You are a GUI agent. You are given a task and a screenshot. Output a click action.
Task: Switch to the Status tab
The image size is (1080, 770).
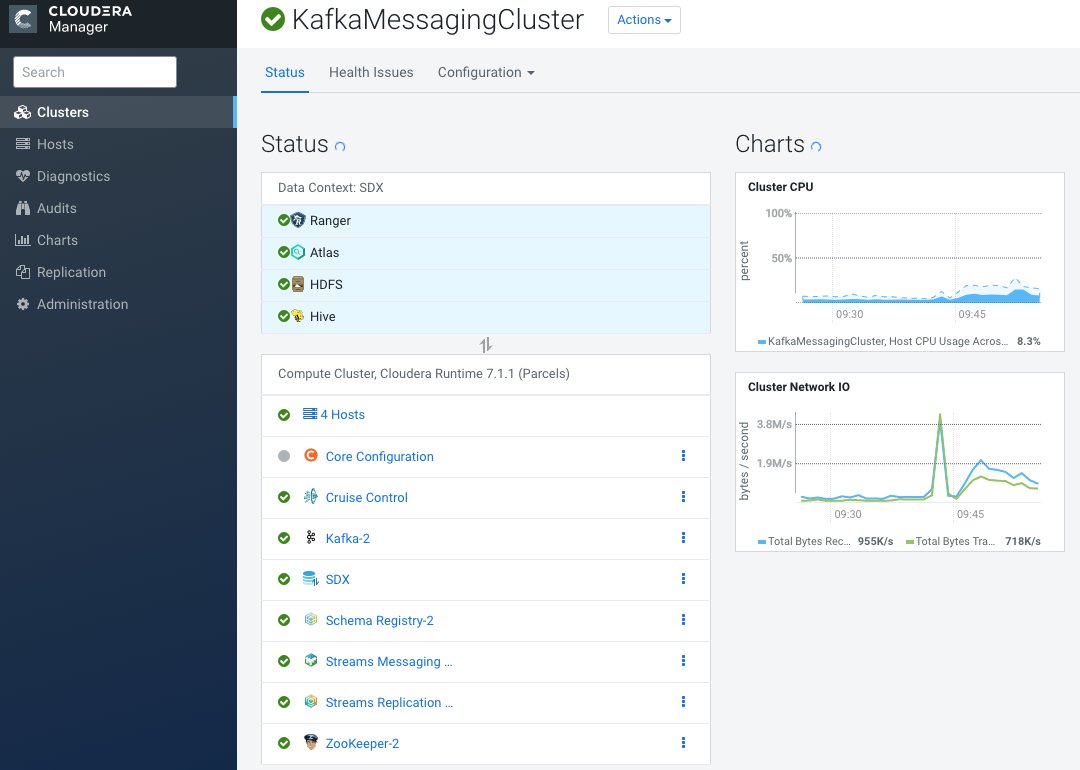point(284,72)
